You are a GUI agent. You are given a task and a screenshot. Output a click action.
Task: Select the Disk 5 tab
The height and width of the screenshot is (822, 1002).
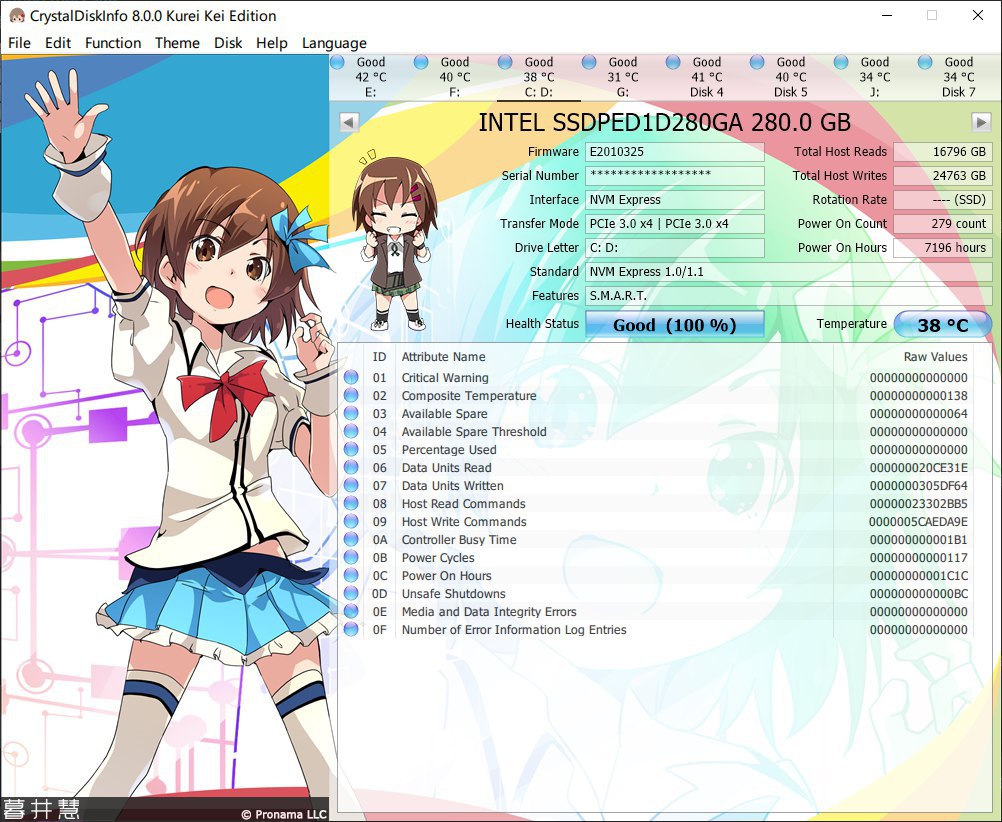click(x=790, y=77)
